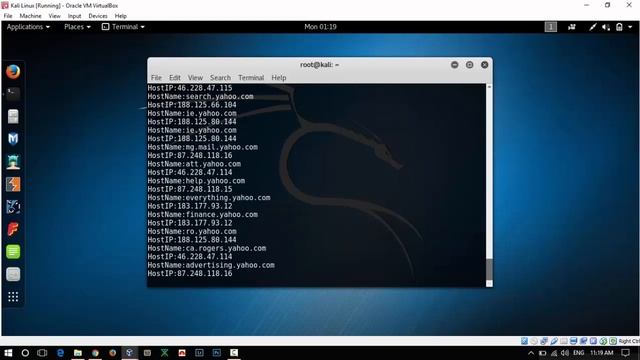
Task: Open Task View on Windows taskbar
Action: coord(42,353)
